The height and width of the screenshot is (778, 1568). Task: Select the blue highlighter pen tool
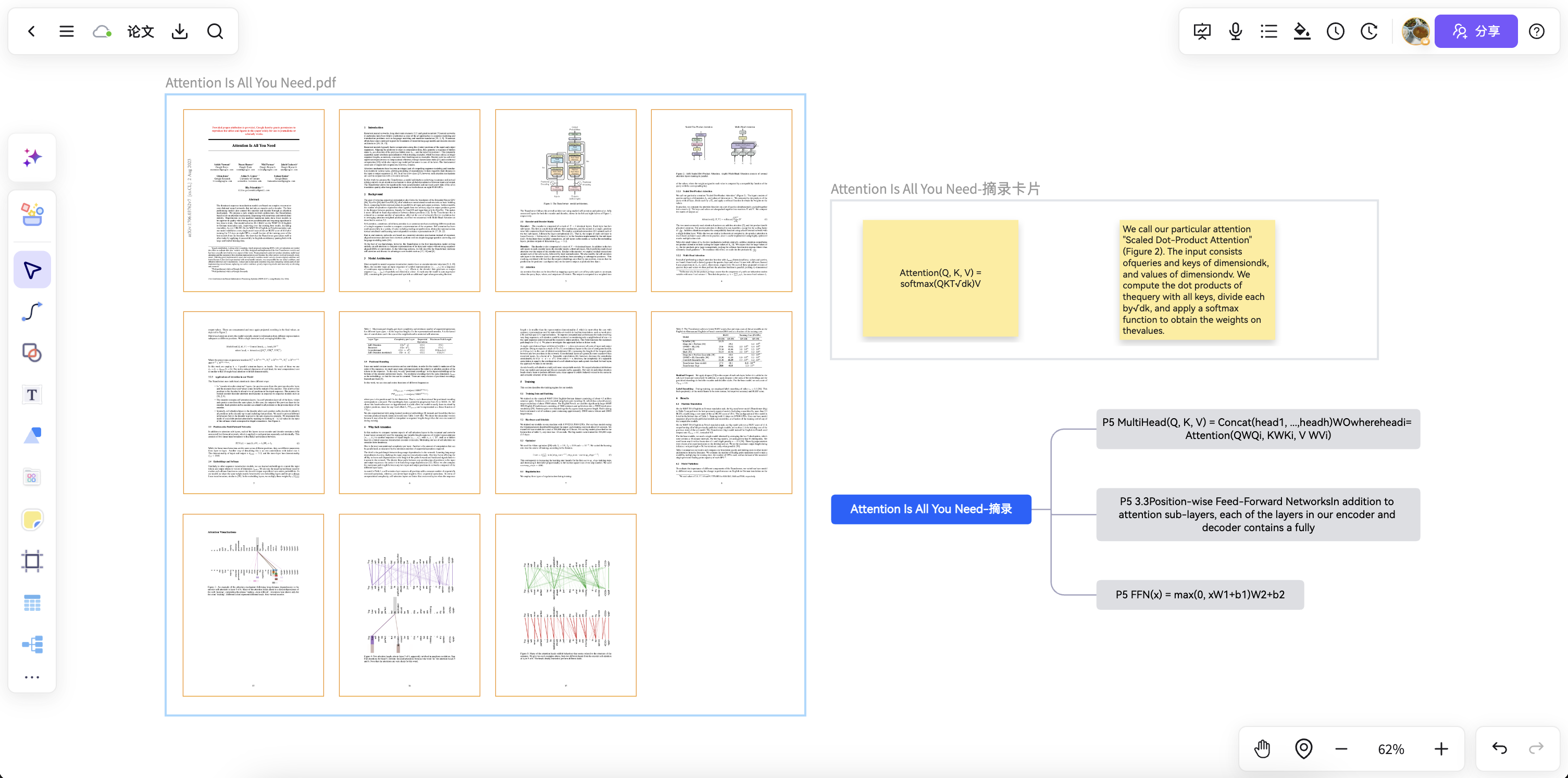coord(32,435)
